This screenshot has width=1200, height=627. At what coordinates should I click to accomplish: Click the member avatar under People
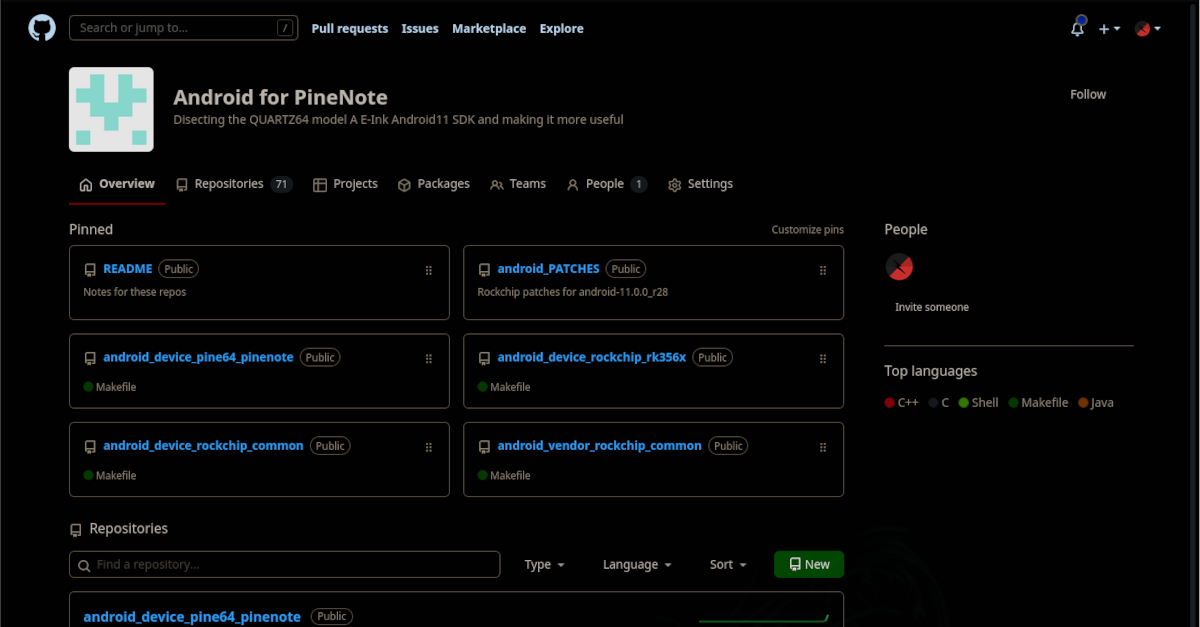899,266
